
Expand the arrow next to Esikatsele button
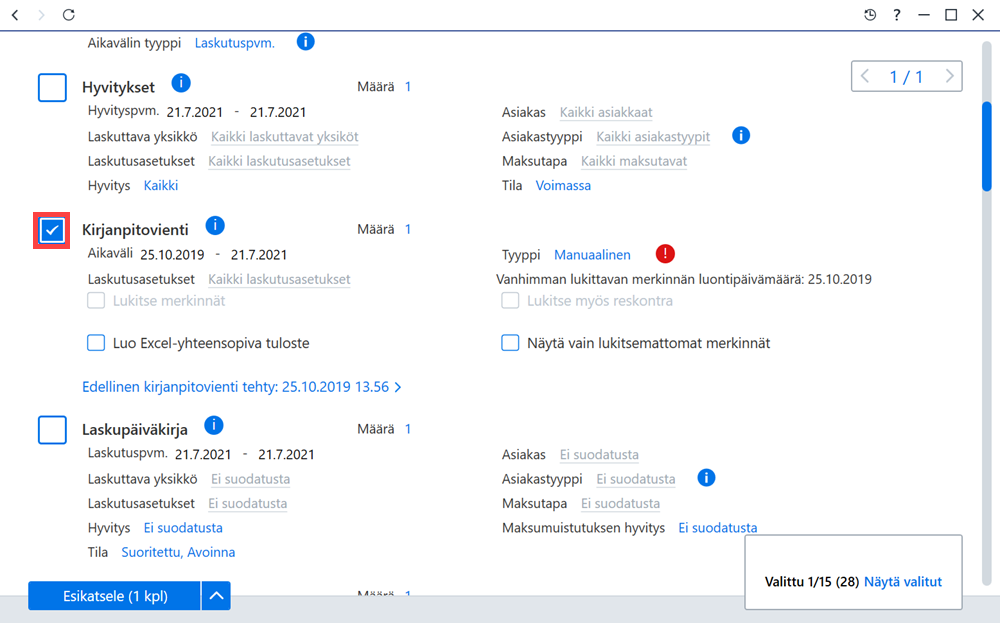216,596
